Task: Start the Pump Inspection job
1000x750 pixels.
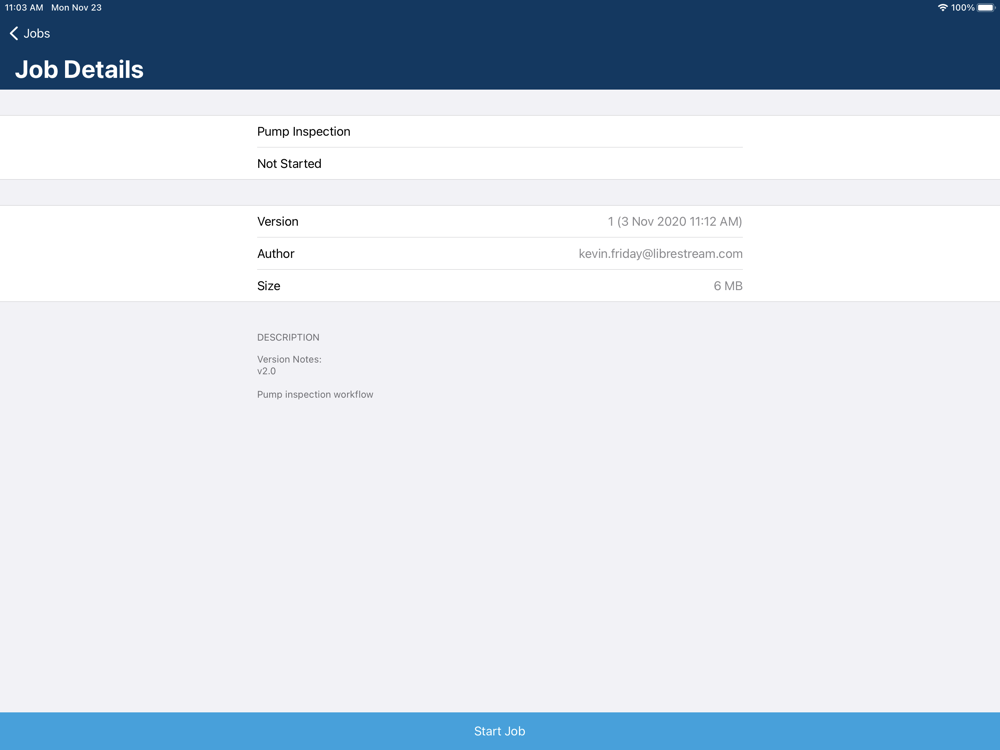Action: click(x=500, y=731)
